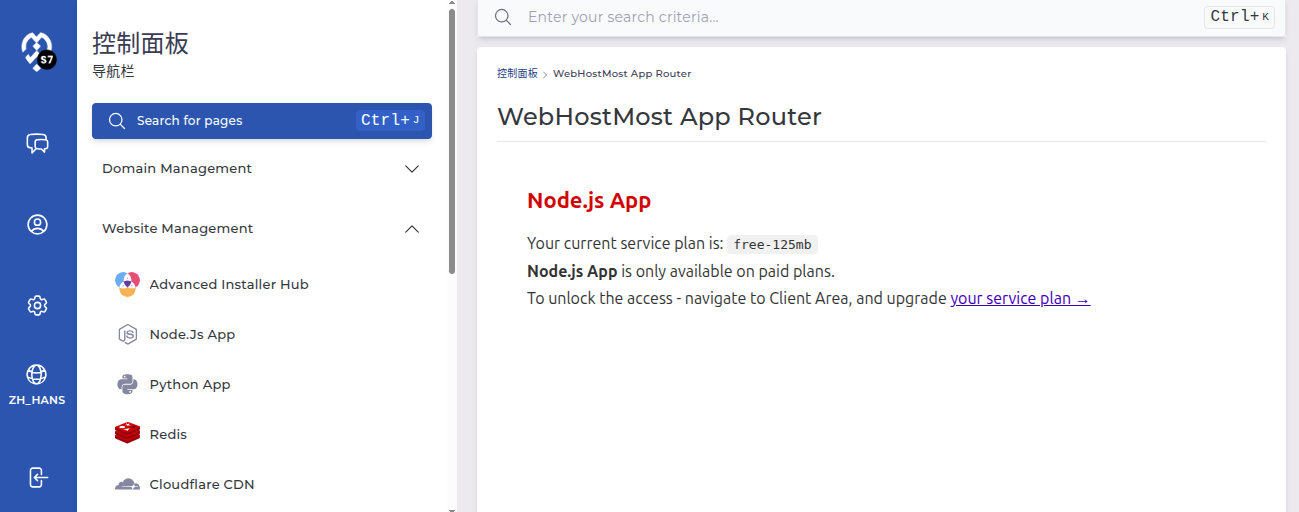Open the user account profile icon

37,225
